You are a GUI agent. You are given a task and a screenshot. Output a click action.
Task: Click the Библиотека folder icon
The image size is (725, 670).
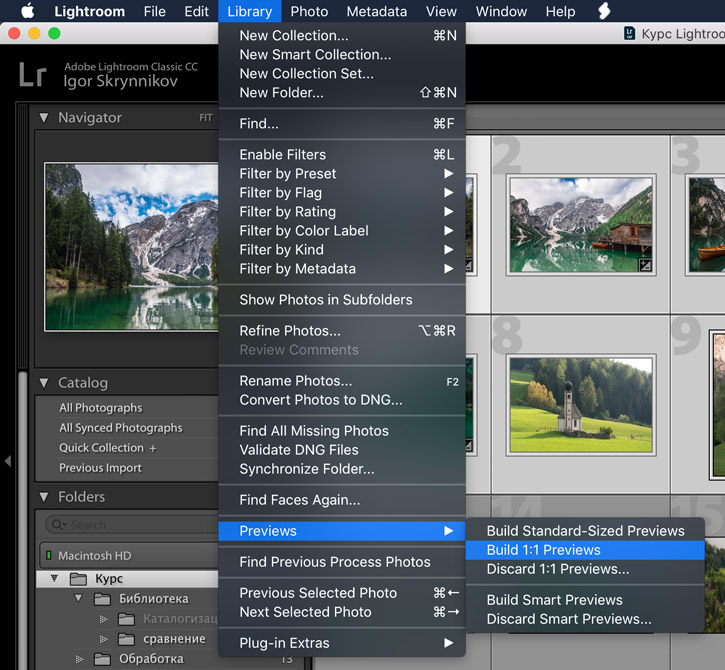[x=102, y=599]
